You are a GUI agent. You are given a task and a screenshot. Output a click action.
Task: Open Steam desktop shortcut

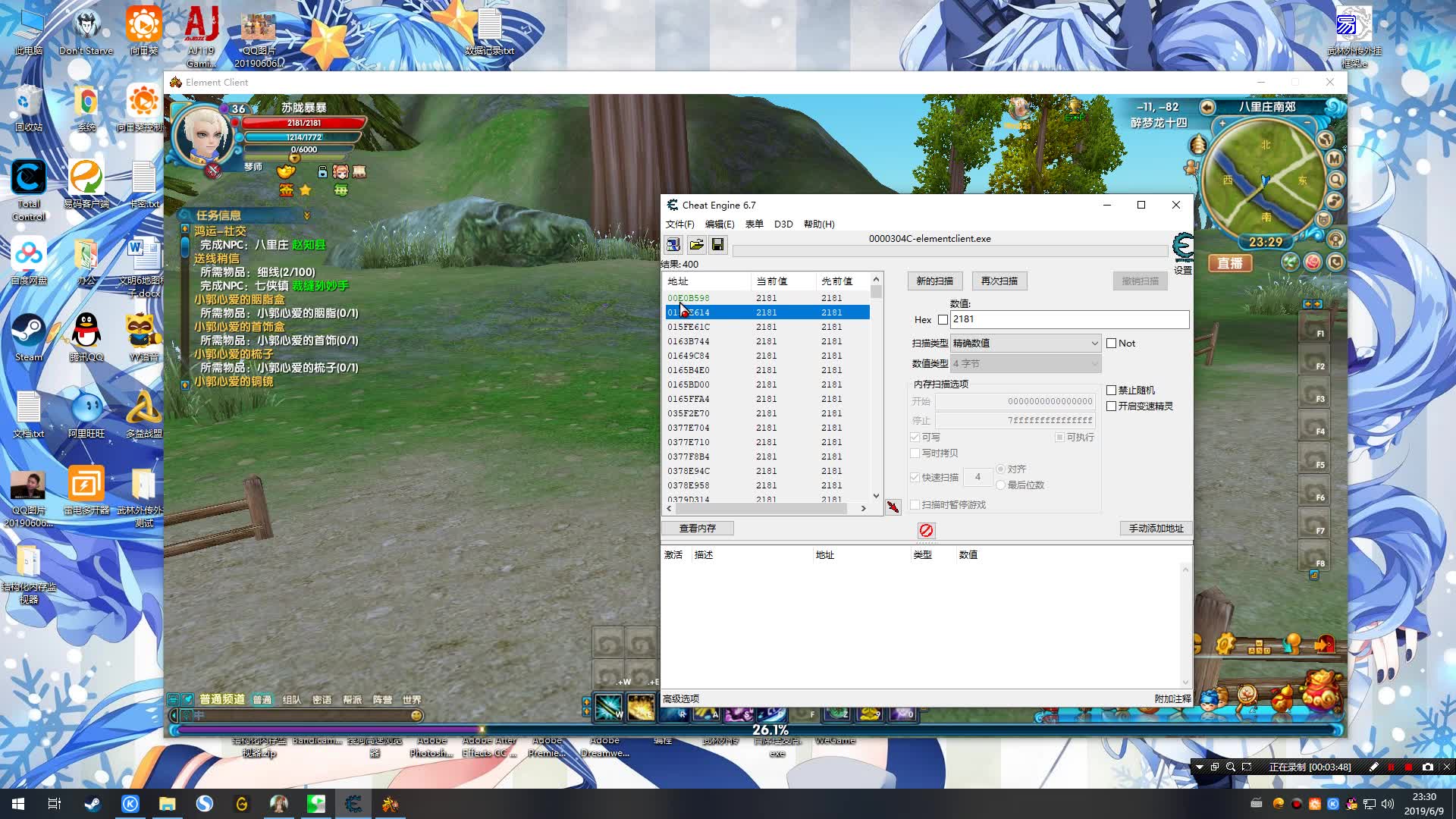click(x=29, y=338)
